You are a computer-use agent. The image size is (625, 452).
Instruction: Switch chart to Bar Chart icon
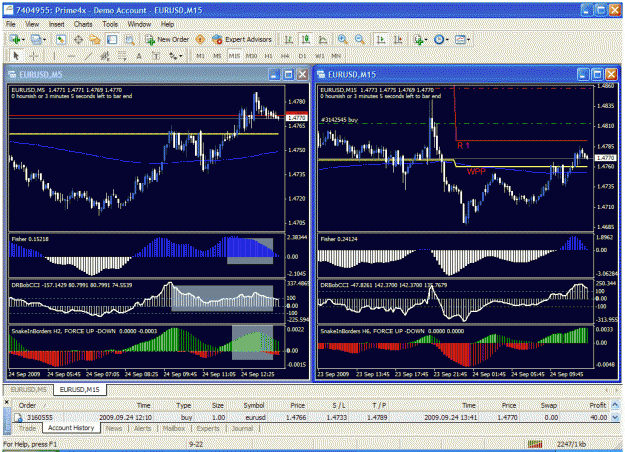[x=288, y=39]
